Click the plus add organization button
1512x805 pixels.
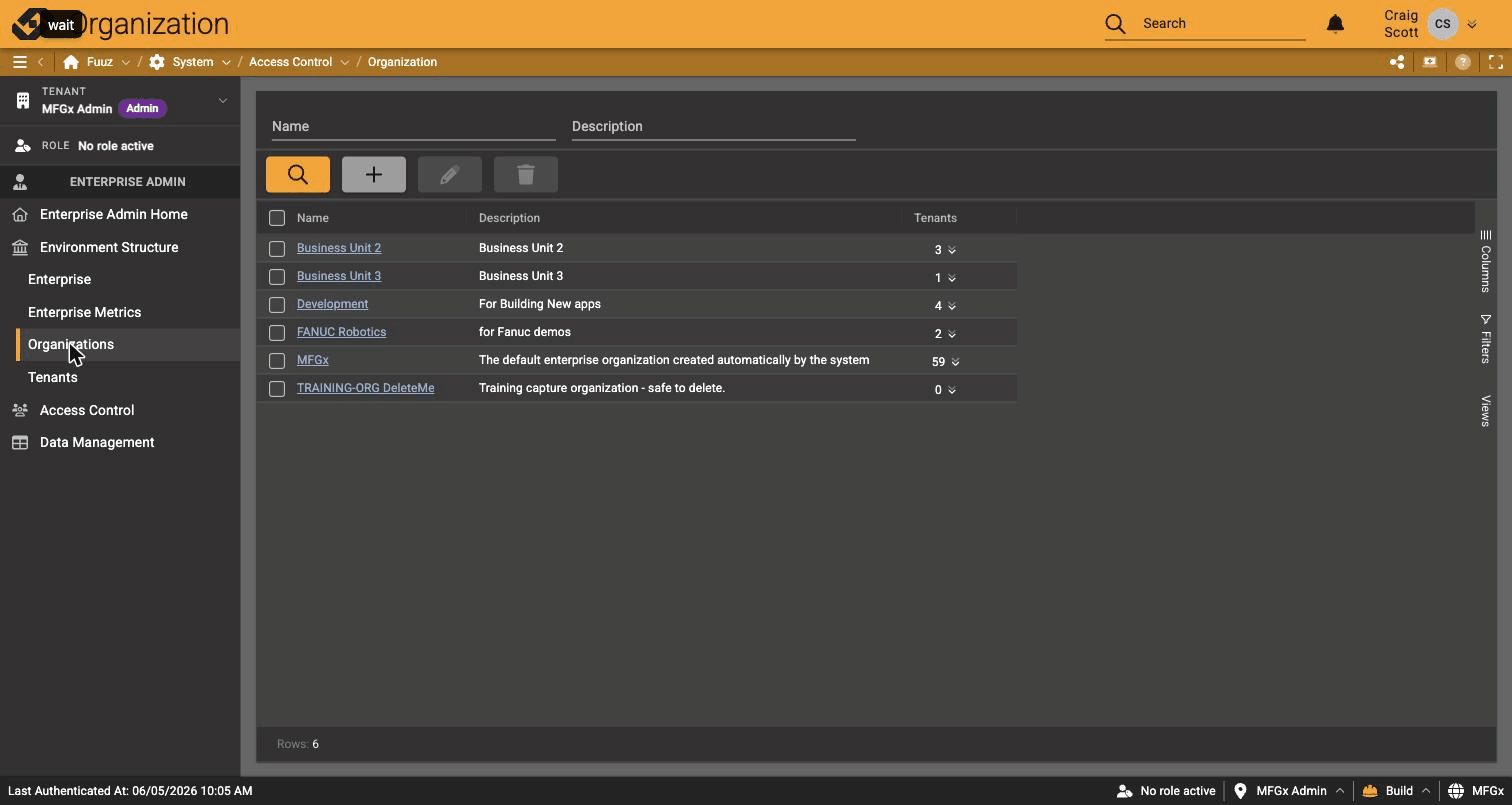(x=374, y=175)
